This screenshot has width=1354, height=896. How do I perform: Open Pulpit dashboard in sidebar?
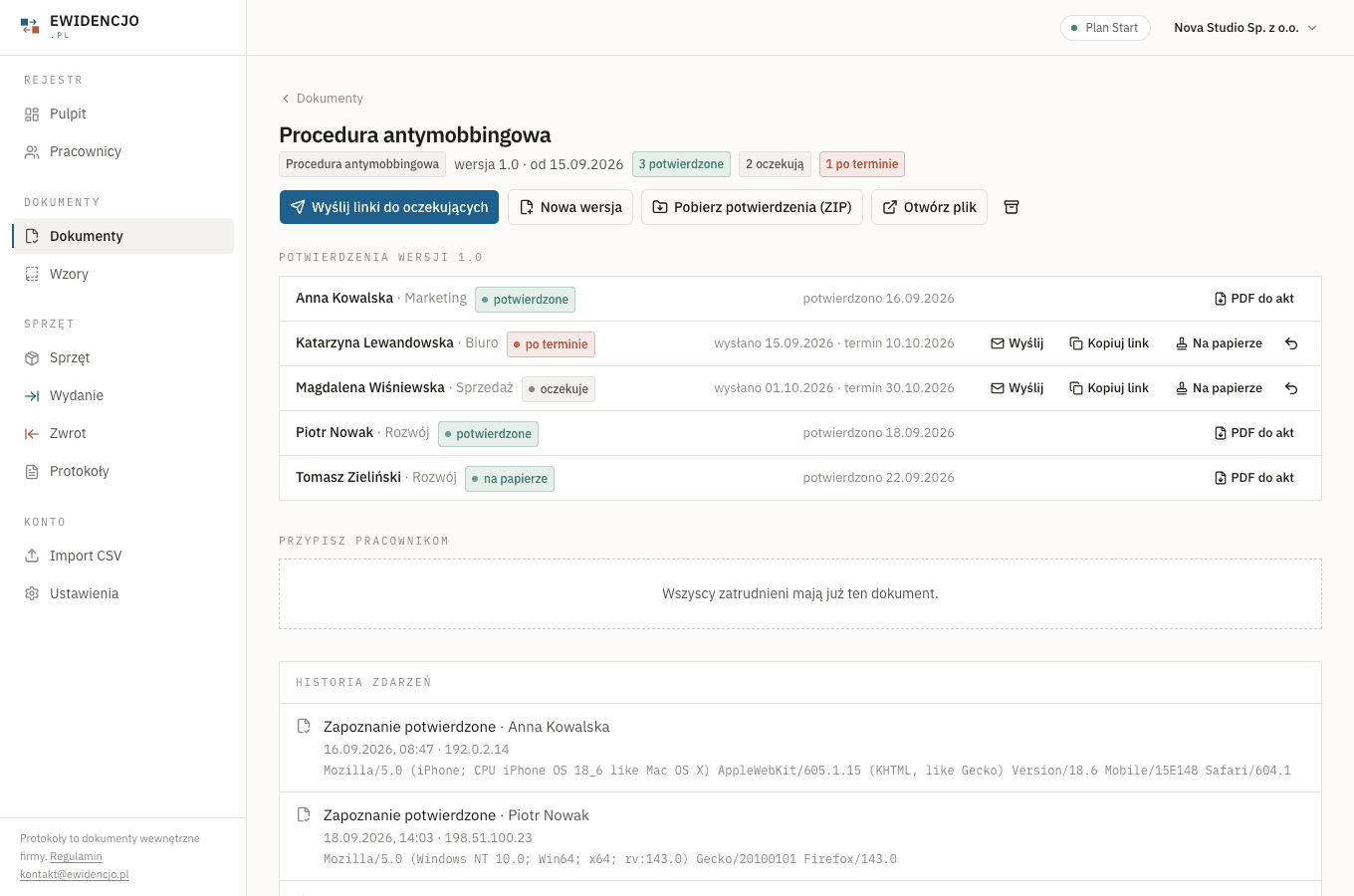[122, 113]
